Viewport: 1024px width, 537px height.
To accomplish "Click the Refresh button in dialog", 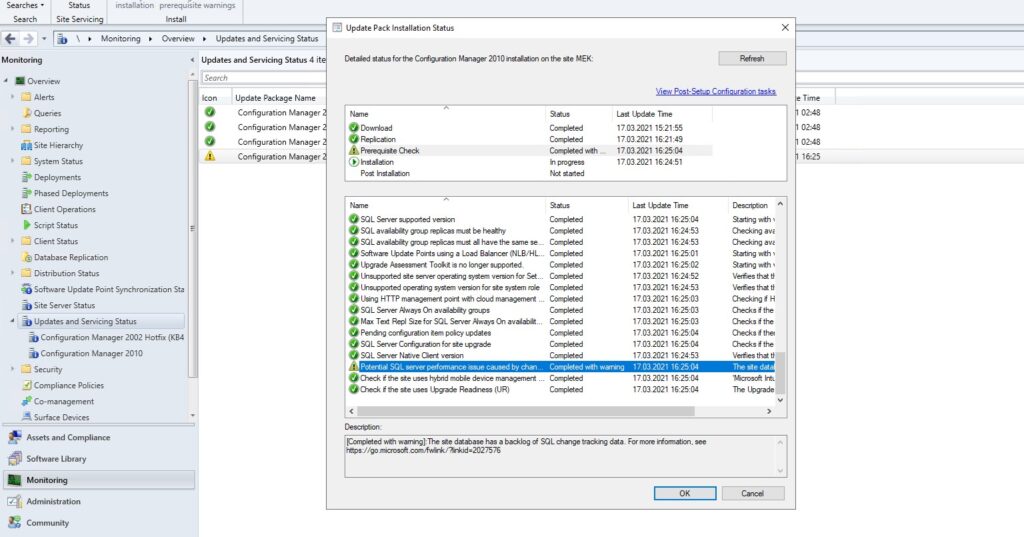I will coord(752,59).
